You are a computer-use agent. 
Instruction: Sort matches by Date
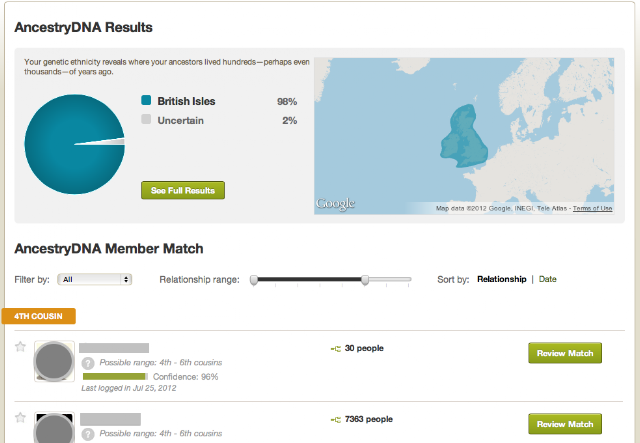click(548, 280)
